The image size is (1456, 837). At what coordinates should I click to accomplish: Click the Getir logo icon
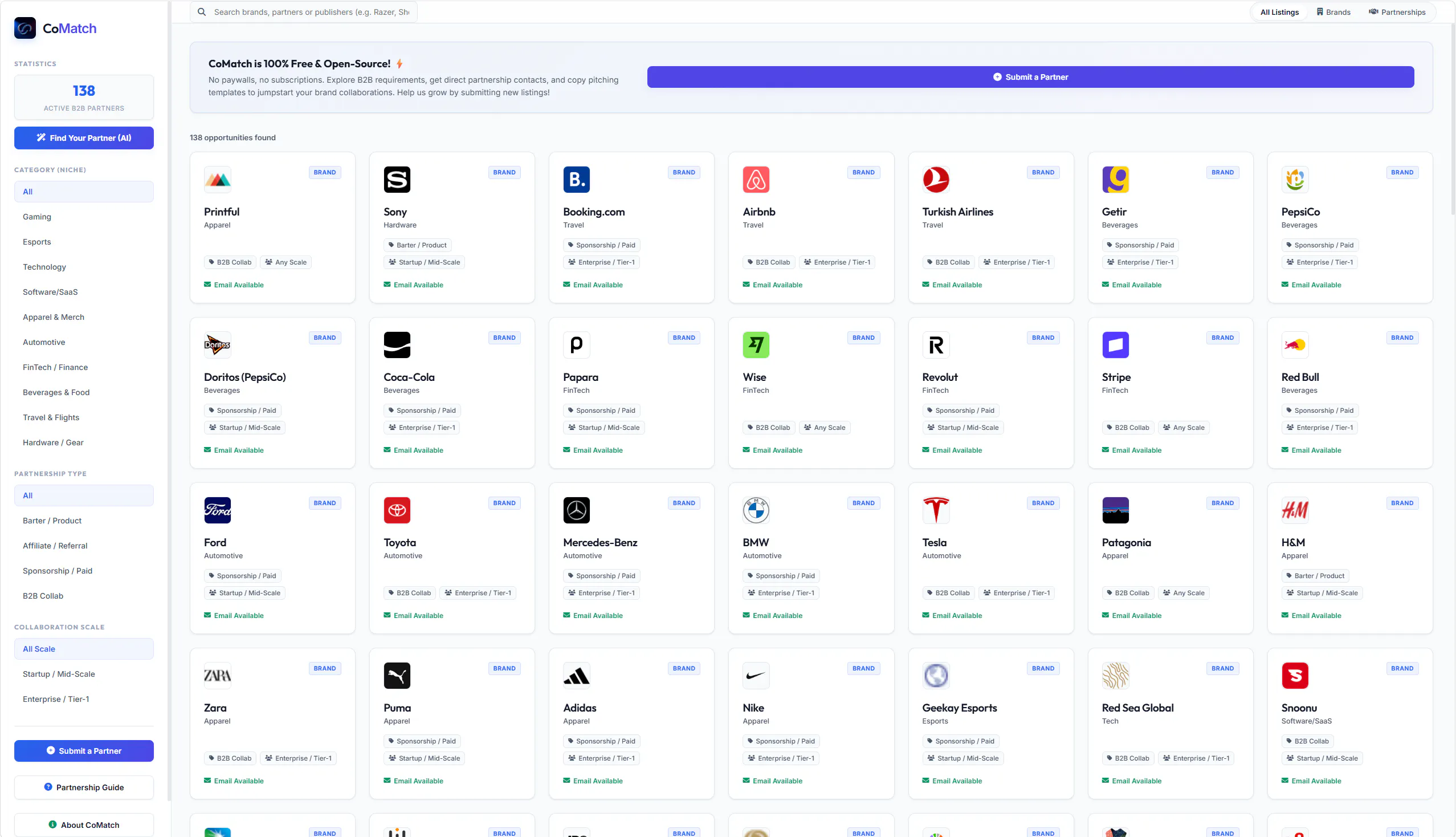1115,180
